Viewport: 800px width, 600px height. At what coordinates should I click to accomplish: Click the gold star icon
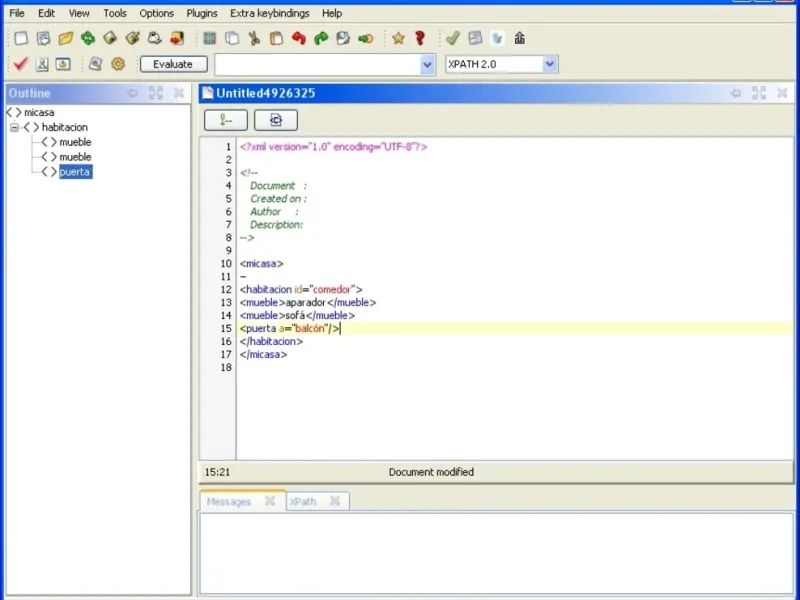click(x=398, y=38)
